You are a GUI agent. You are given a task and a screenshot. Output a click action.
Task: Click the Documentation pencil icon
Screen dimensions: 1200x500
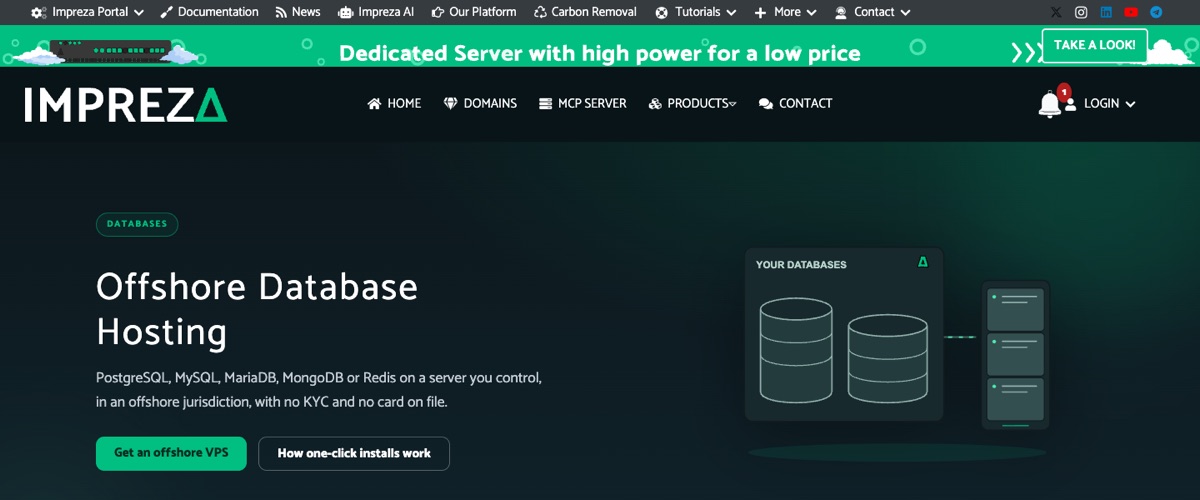click(167, 13)
